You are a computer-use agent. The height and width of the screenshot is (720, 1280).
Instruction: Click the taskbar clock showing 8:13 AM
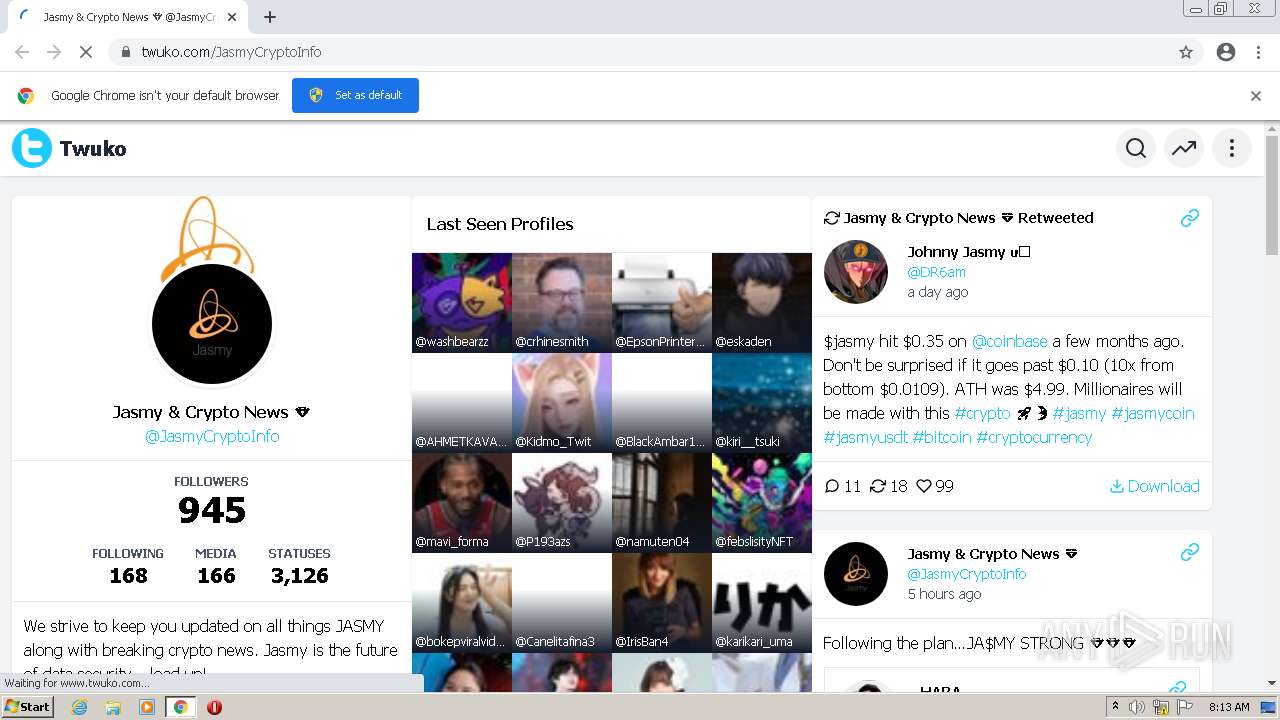click(1229, 707)
